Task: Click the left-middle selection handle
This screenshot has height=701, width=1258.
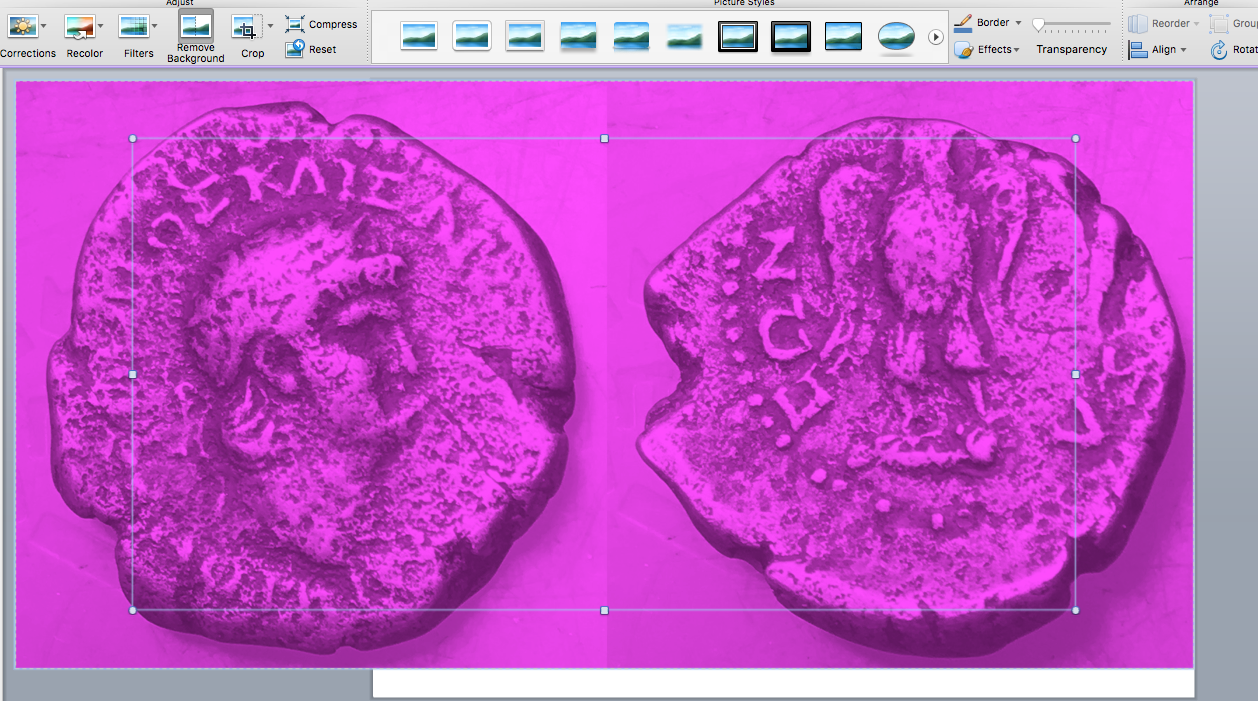Action: pyautogui.click(x=133, y=374)
